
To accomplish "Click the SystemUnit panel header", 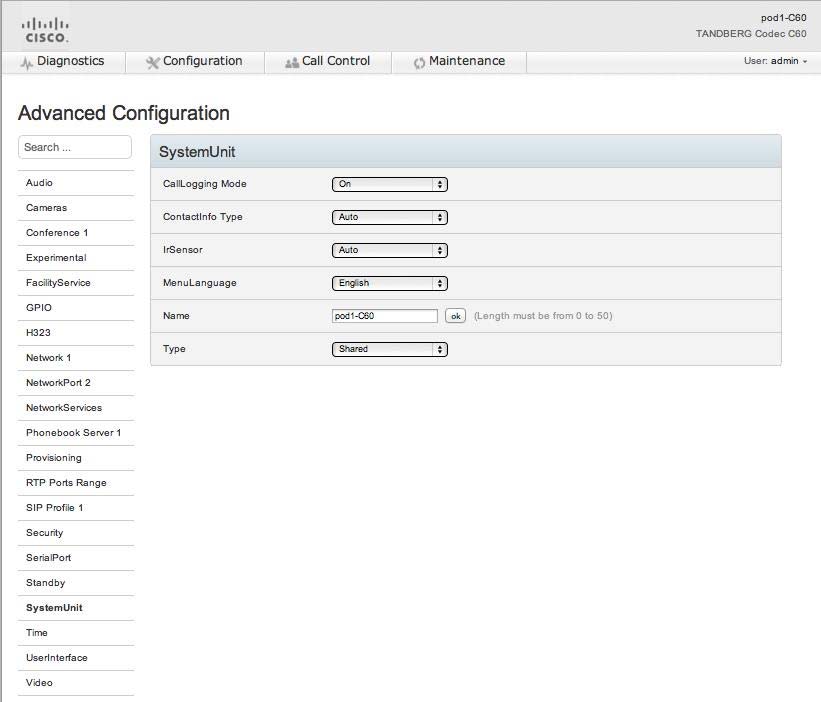I will coord(466,151).
